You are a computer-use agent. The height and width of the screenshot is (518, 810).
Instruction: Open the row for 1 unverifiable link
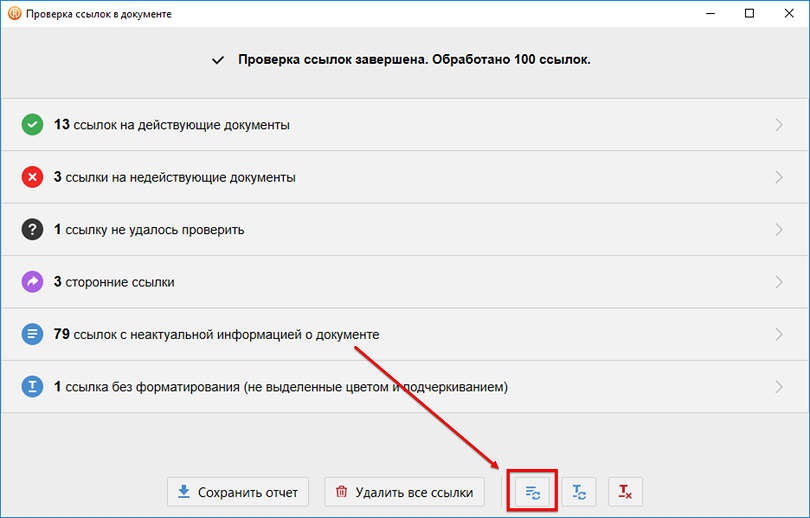coord(149,230)
